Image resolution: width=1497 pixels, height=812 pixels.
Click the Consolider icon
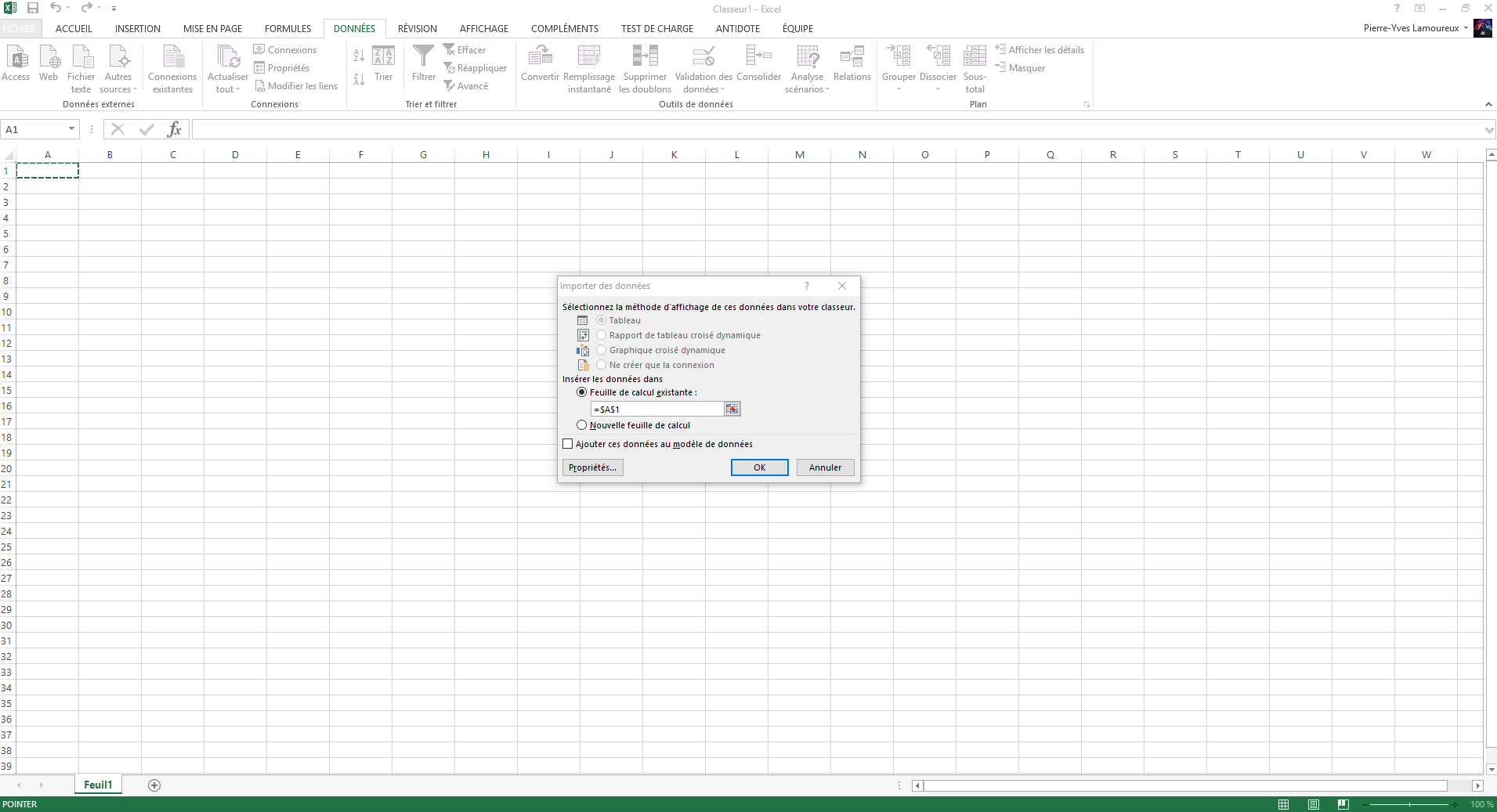758,56
